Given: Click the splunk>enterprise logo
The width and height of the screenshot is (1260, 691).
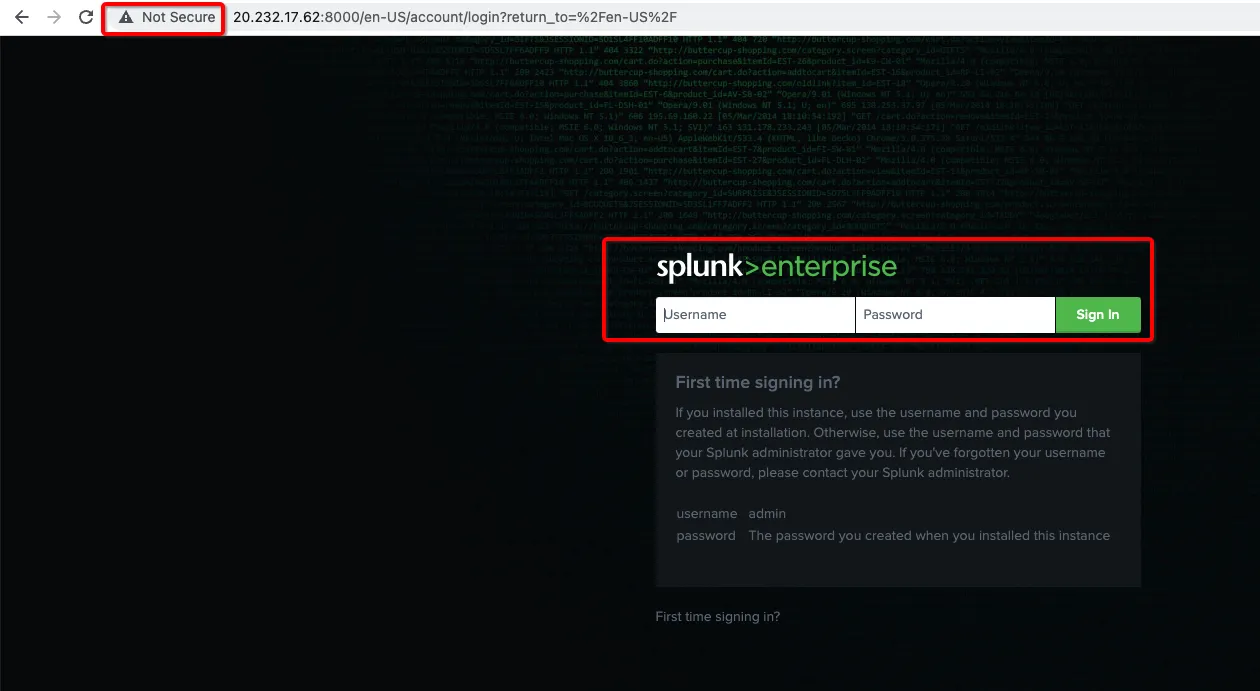Looking at the screenshot, I should pyautogui.click(x=777, y=268).
